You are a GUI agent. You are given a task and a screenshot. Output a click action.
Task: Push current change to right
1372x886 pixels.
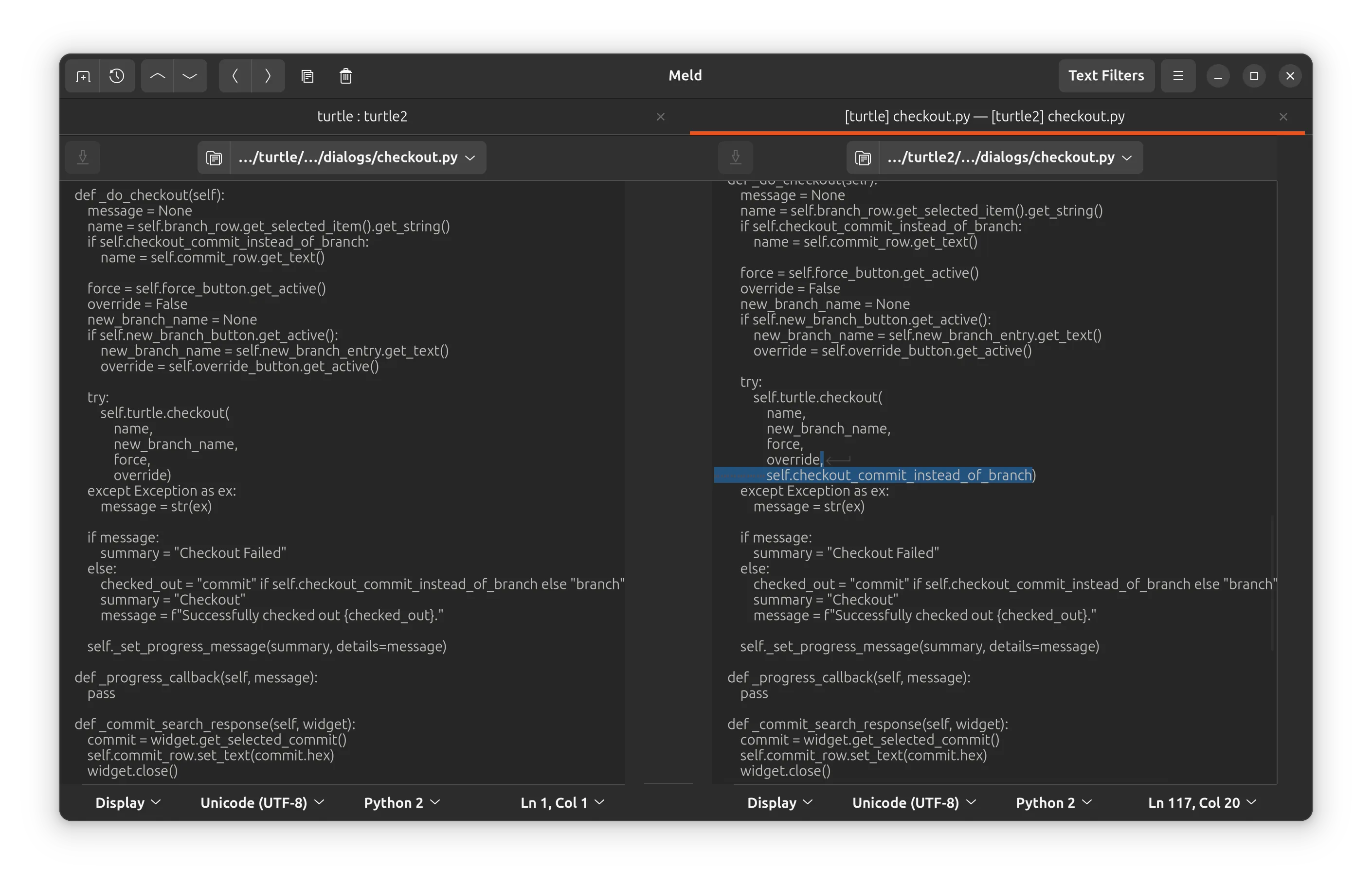[x=268, y=76]
